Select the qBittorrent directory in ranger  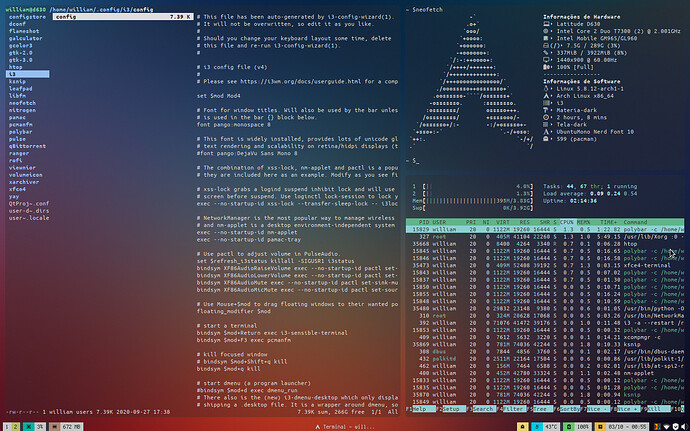[x=27, y=146]
